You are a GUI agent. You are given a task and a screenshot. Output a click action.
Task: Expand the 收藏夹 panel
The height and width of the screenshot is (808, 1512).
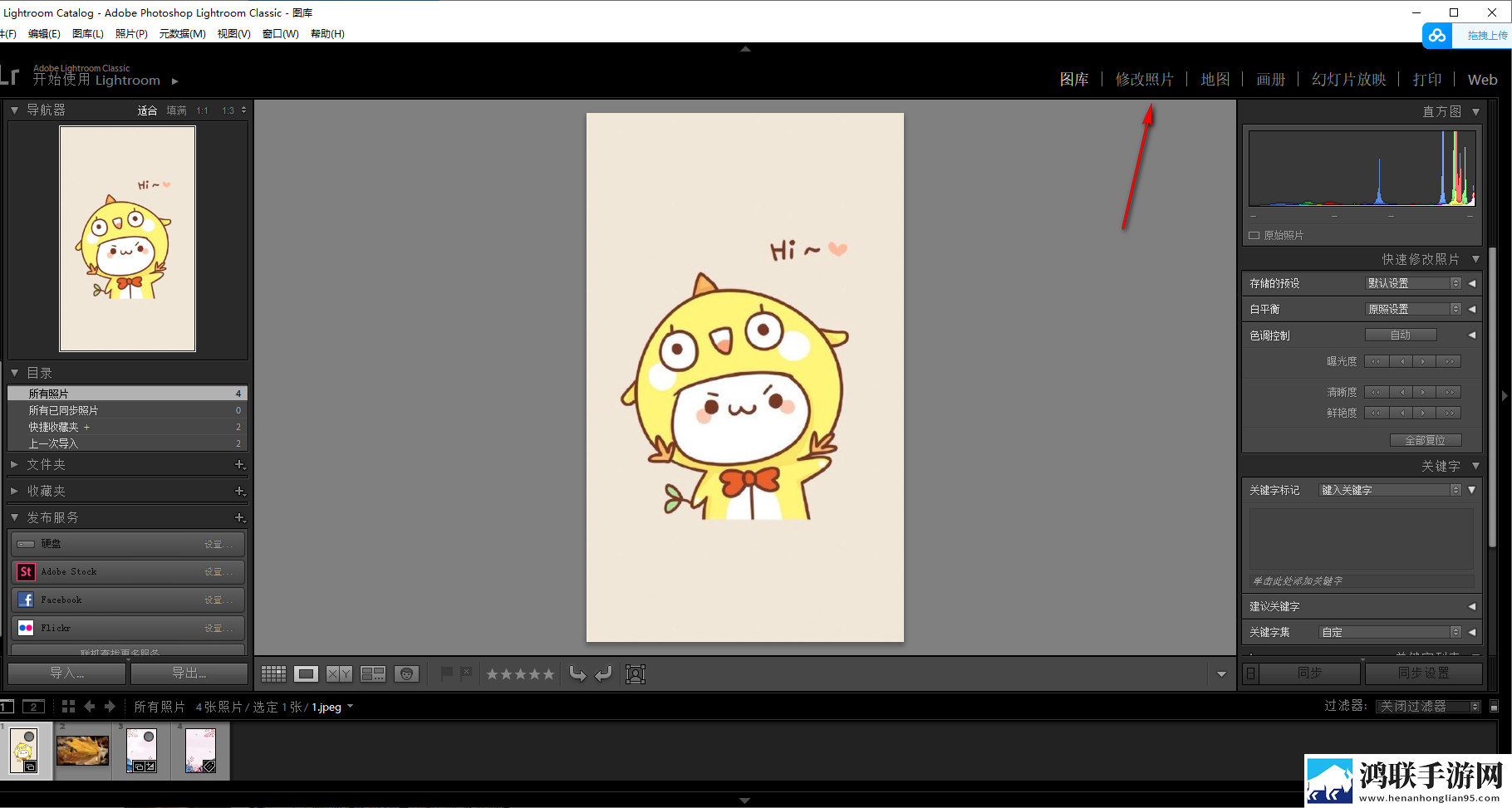click(14, 492)
